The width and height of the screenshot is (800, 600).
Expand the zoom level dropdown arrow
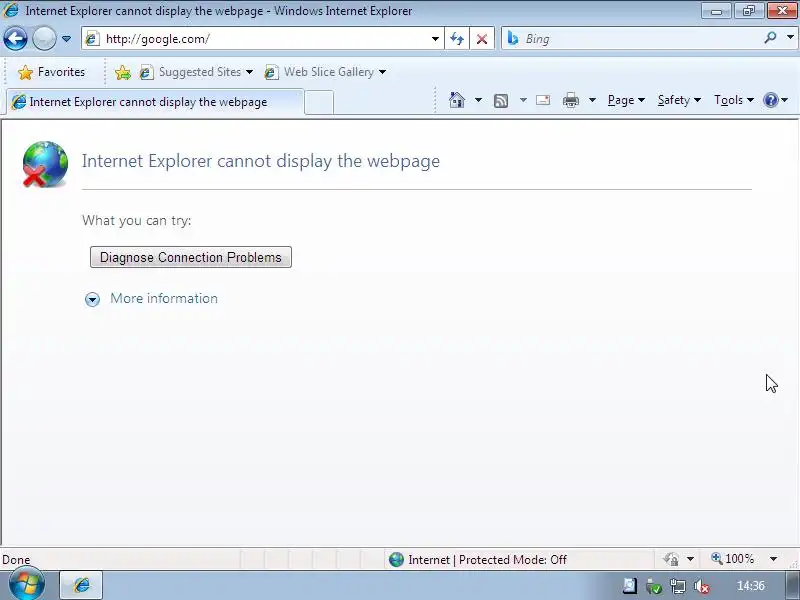(773, 559)
